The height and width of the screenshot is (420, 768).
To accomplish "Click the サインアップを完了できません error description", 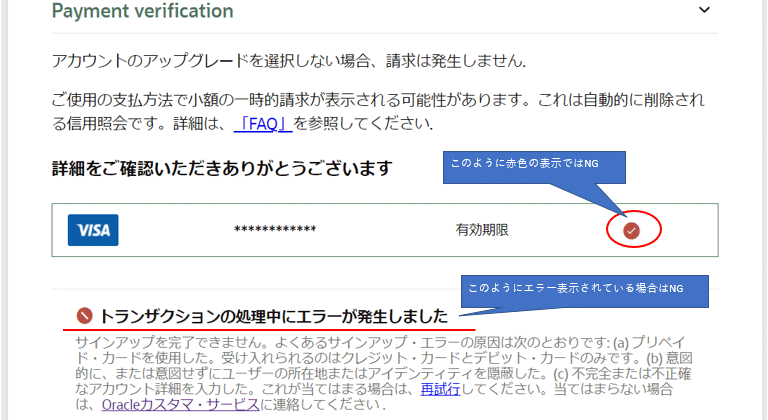I will 384,373.
